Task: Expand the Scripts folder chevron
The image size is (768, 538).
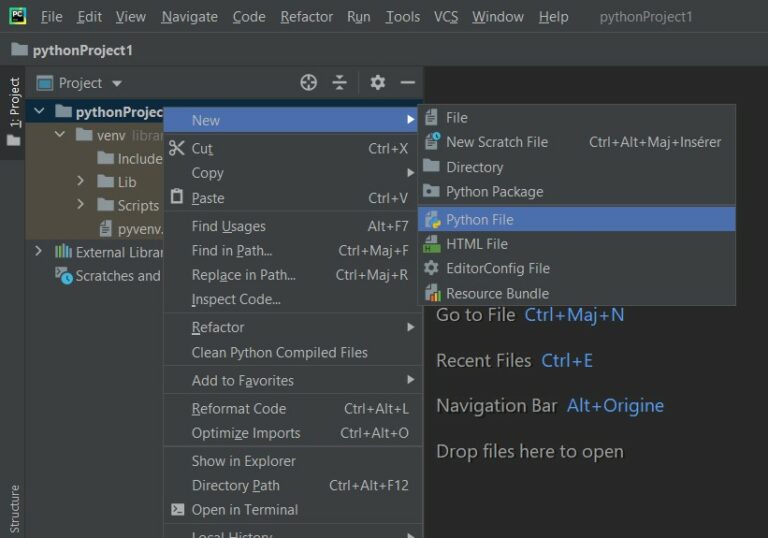Action: 80,204
